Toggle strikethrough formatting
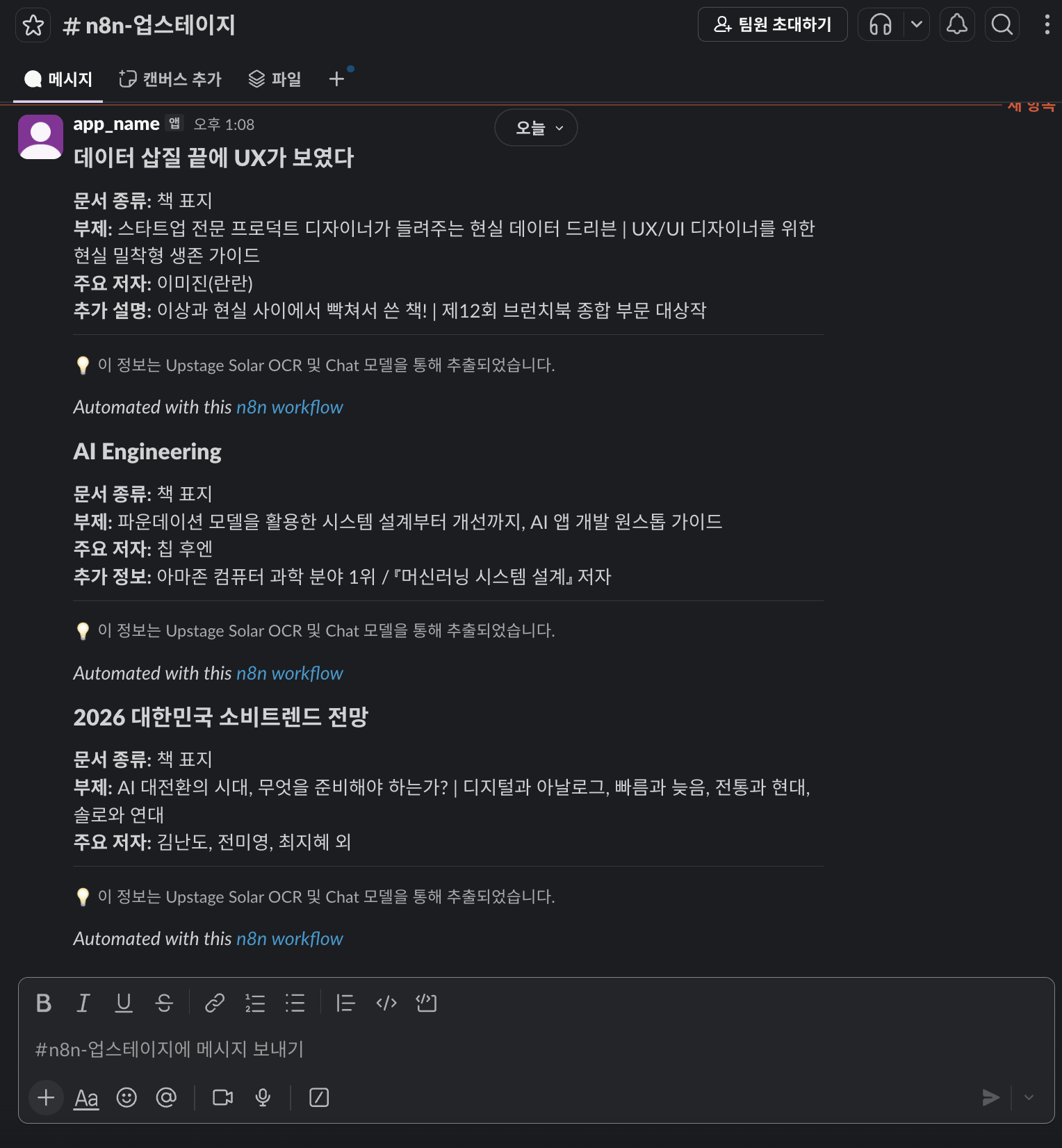The image size is (1062, 1148). [x=164, y=1003]
